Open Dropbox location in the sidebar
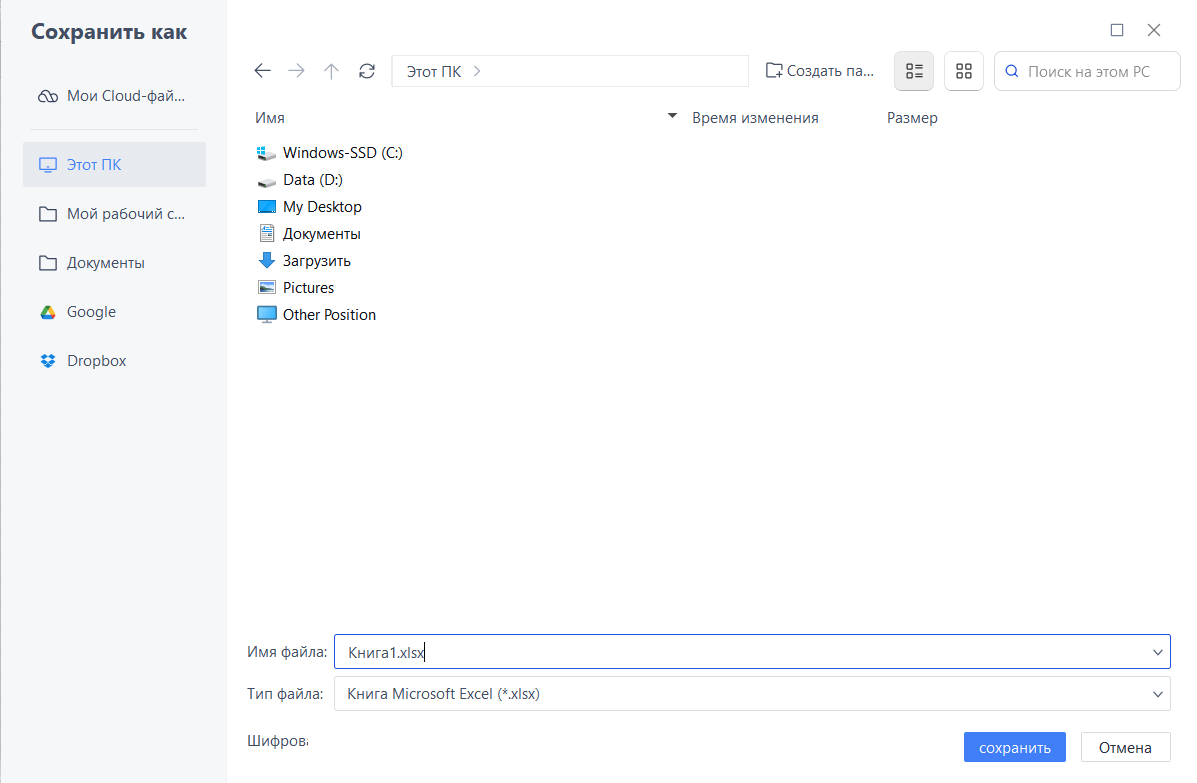1197x783 pixels. (x=96, y=361)
